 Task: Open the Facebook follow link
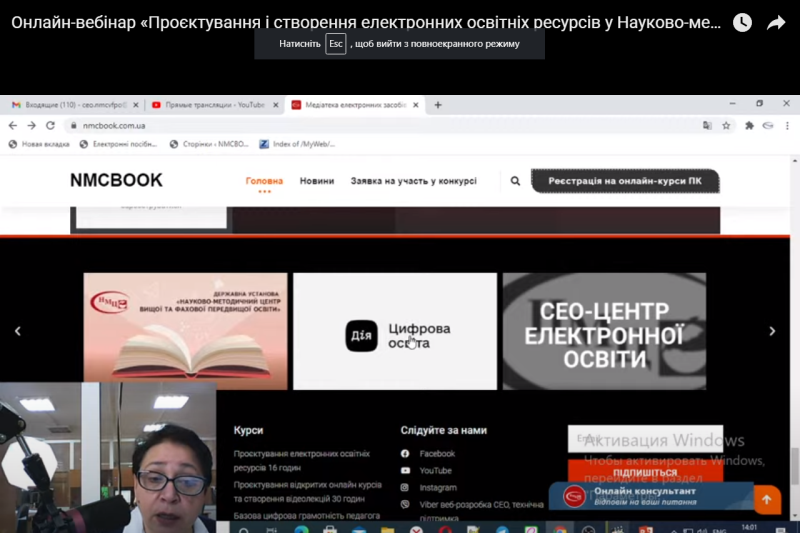[x=437, y=453]
